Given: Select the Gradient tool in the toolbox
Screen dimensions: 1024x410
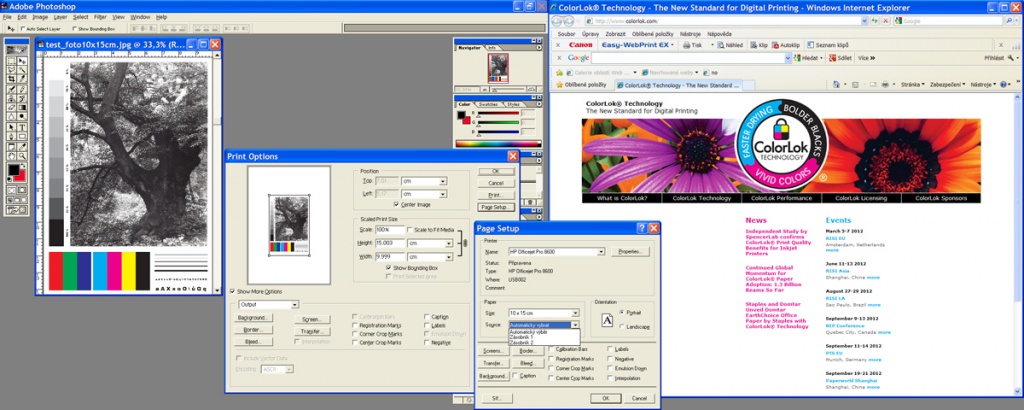Looking at the screenshot, I should tap(22, 107).
